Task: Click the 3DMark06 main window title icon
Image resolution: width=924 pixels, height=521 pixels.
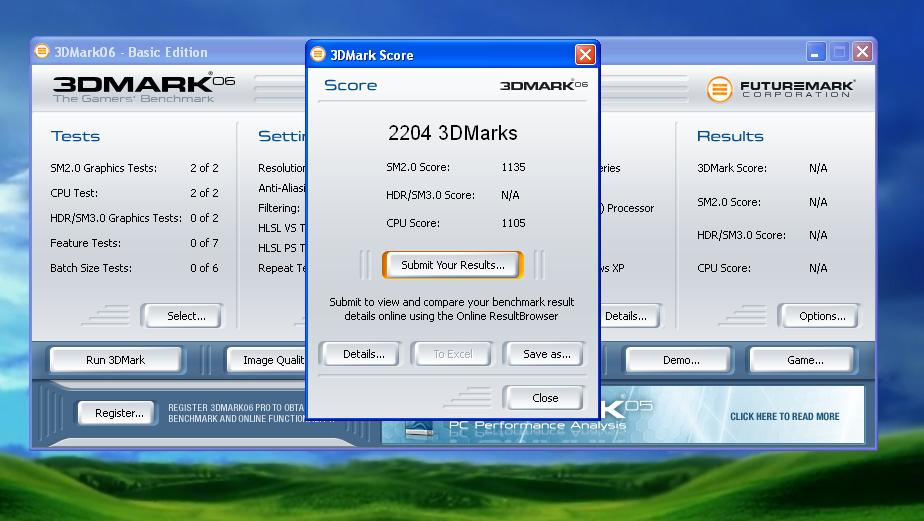Action: 41,51
